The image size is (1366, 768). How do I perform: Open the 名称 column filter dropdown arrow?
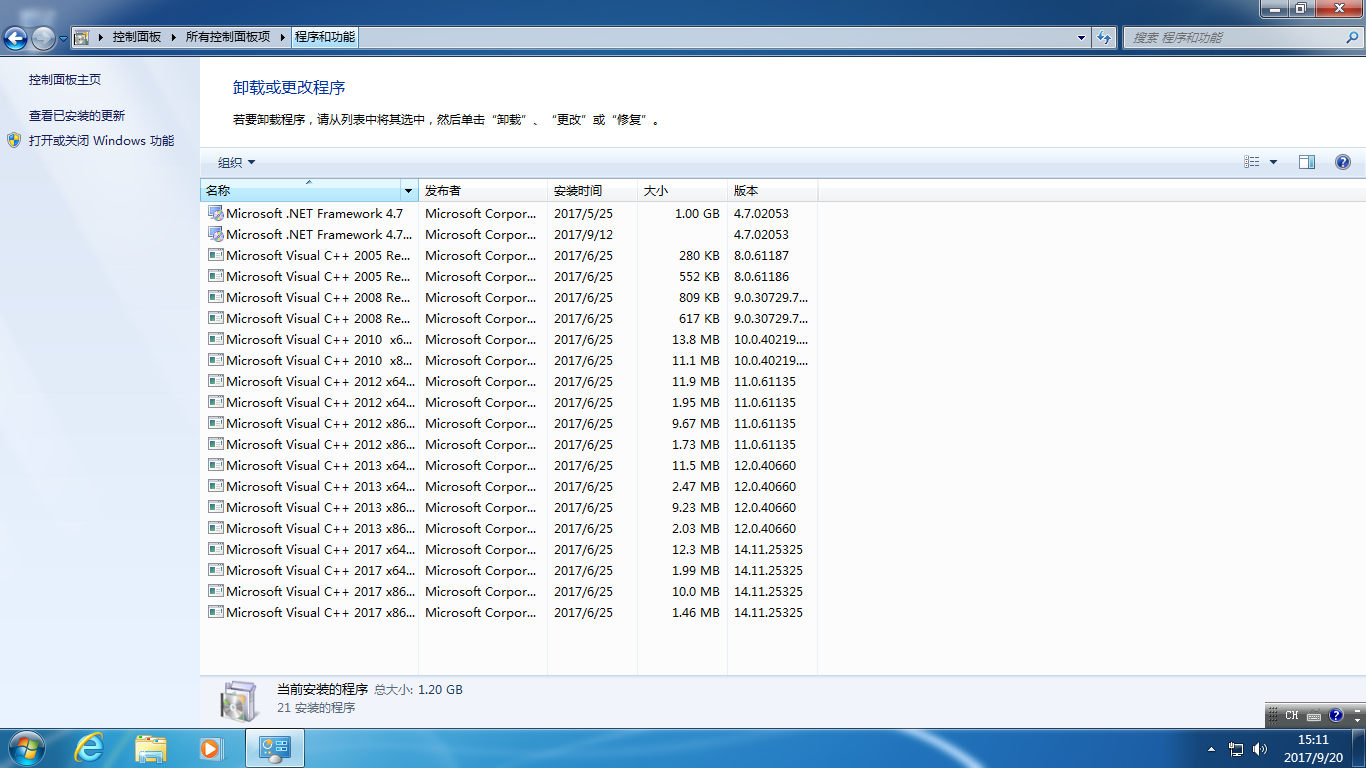click(408, 190)
